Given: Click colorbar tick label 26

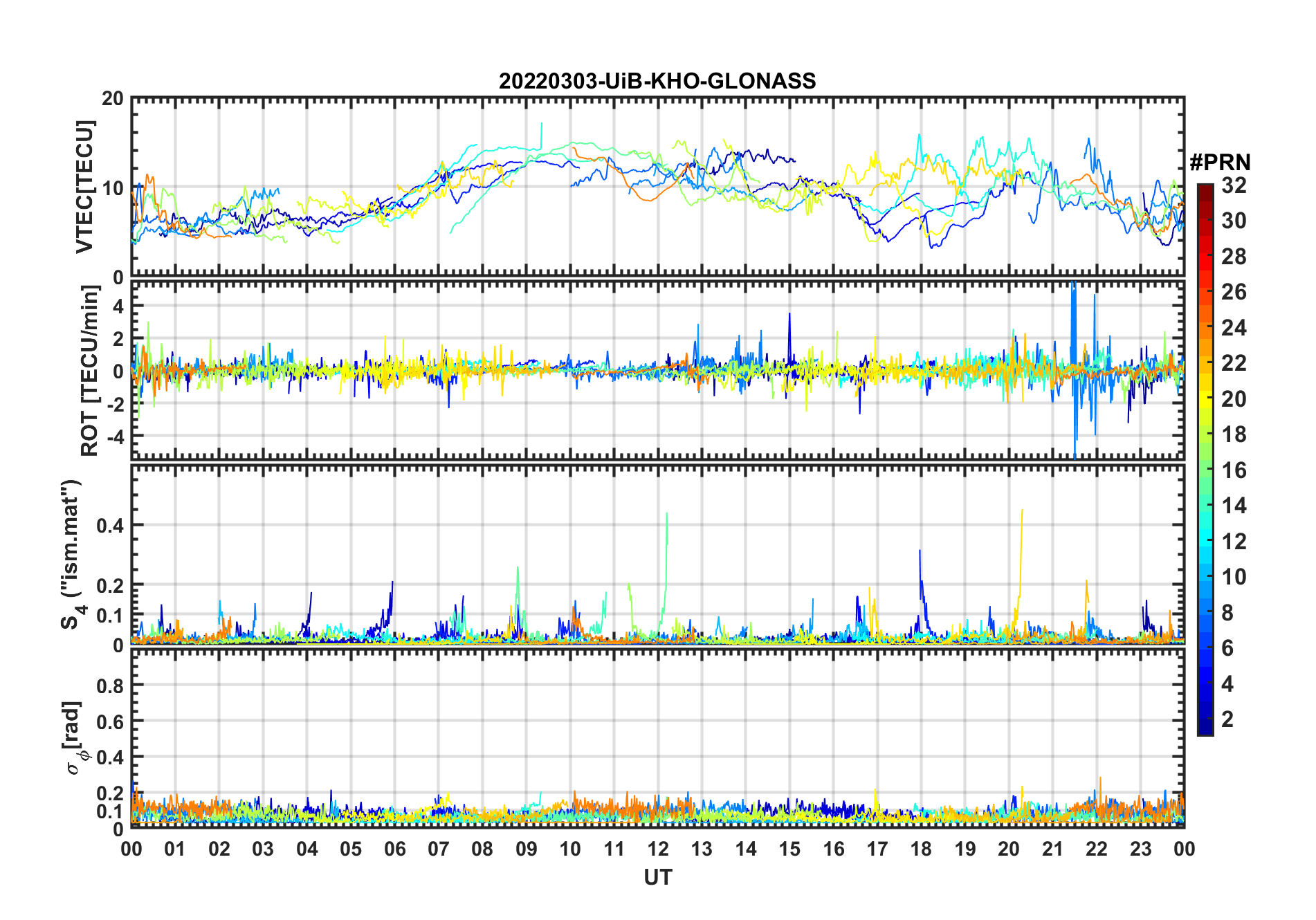Looking at the screenshot, I should pyautogui.click(x=1234, y=292).
